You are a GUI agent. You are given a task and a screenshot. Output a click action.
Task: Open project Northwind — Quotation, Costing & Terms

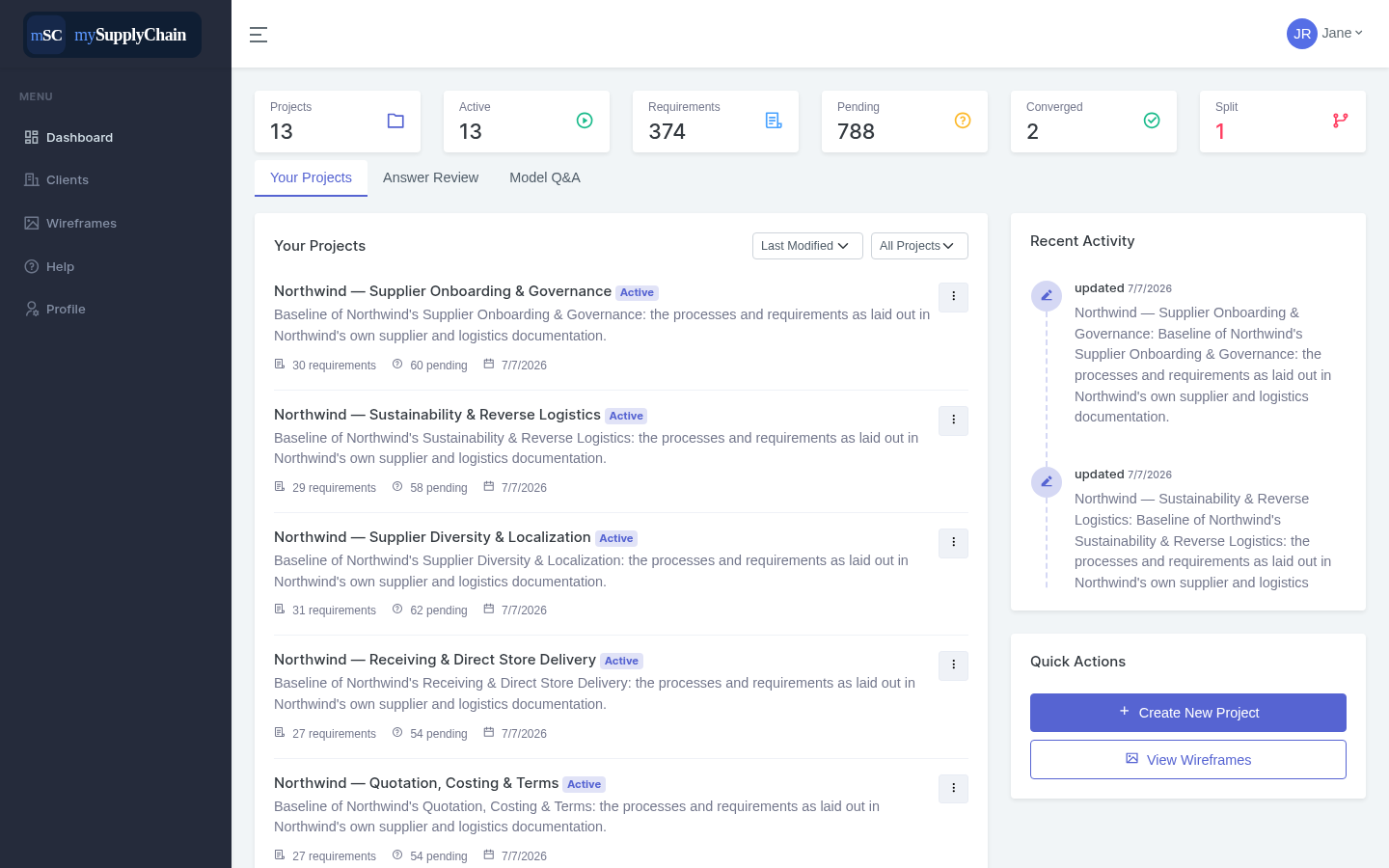(x=417, y=783)
